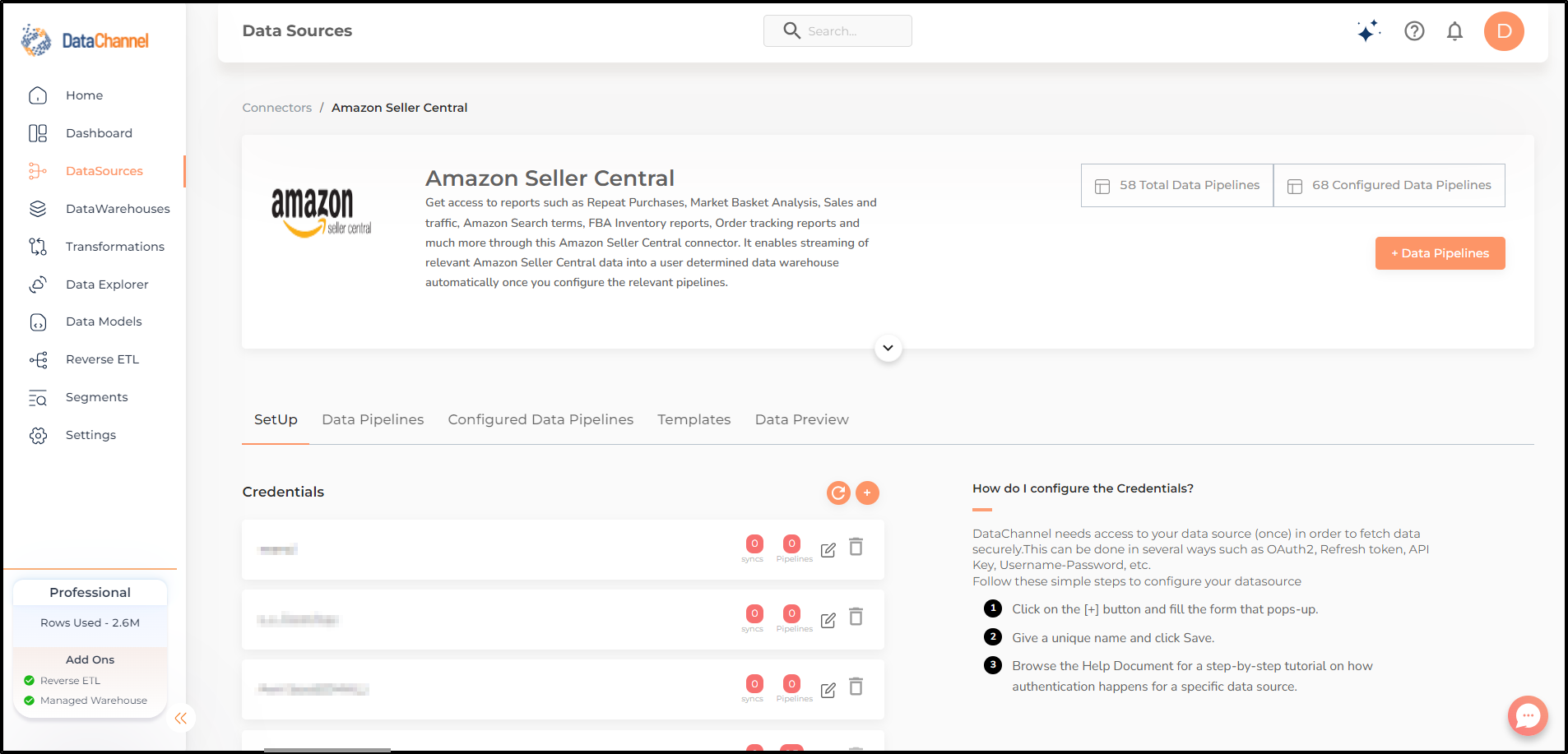Click the Amazon Seller Central logo
The height and width of the screenshot is (754, 1568).
[321, 212]
